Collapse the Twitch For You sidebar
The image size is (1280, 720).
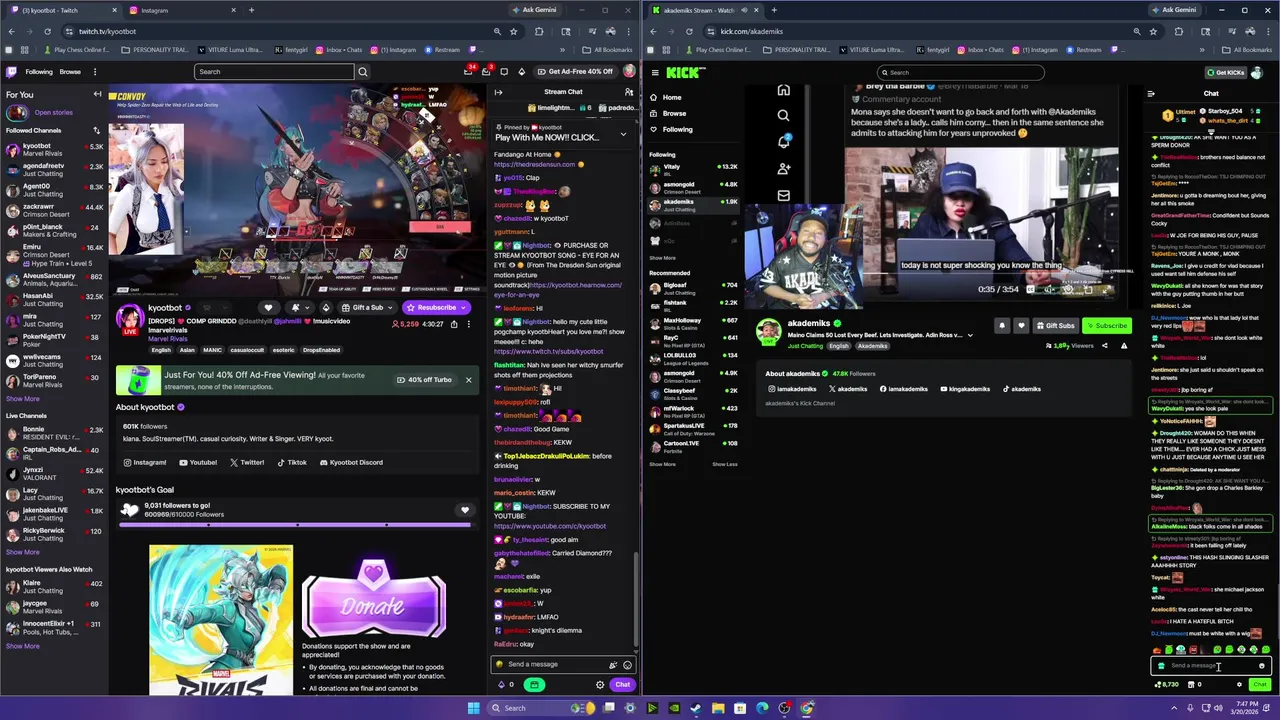(x=97, y=94)
